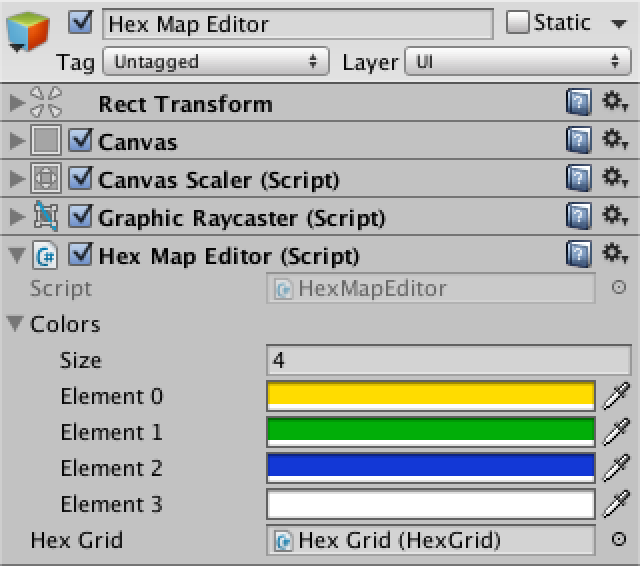Click the GameObject name field Hex Map Editor
Image resolution: width=640 pixels, height=566 pixels.
pos(298,24)
